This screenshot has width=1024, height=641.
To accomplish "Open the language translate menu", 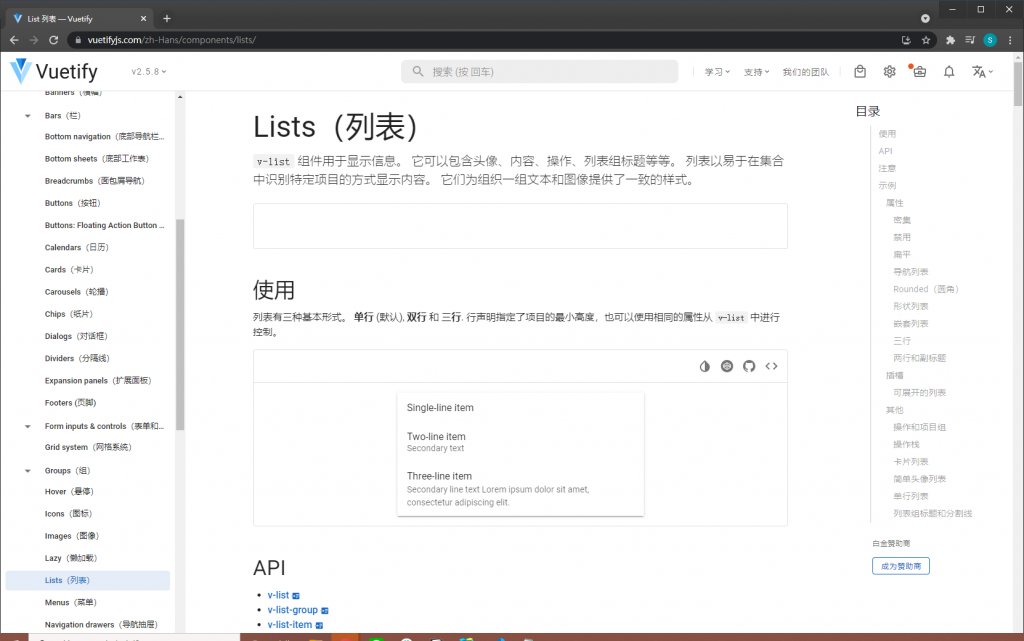I will coord(982,72).
